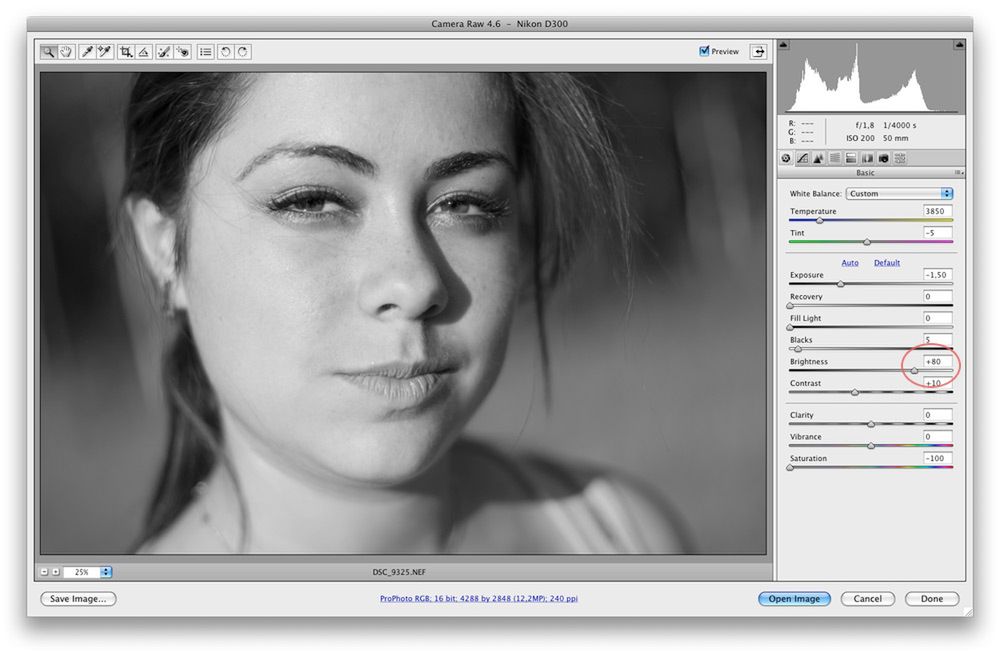Click the Fill Light slider handle
This screenshot has height=654, width=1000.
pyautogui.click(x=790, y=328)
